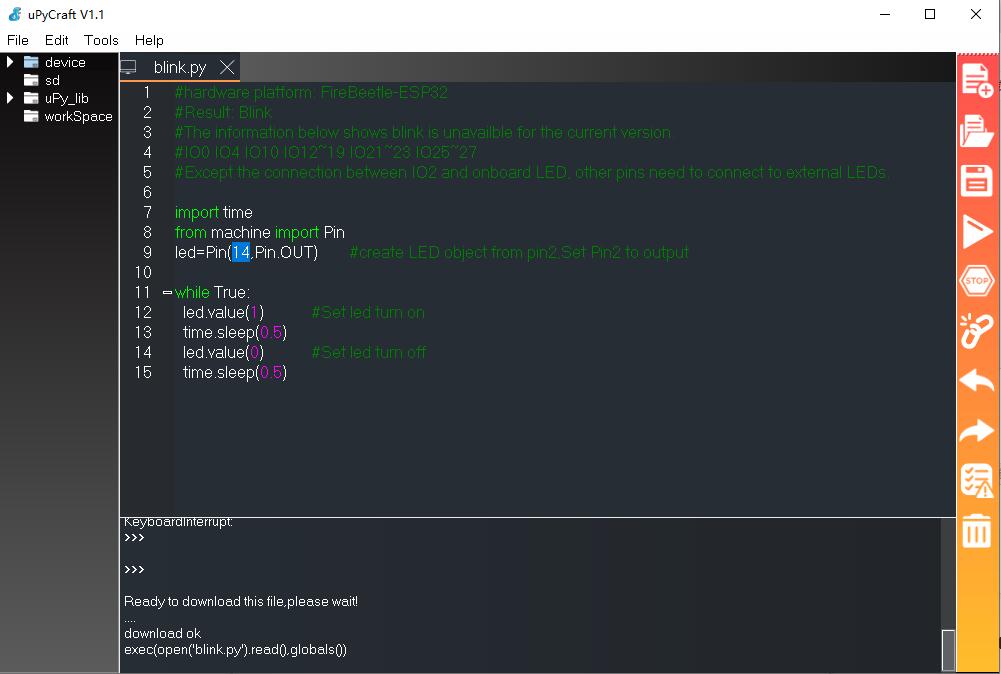Open the File menu

18,40
